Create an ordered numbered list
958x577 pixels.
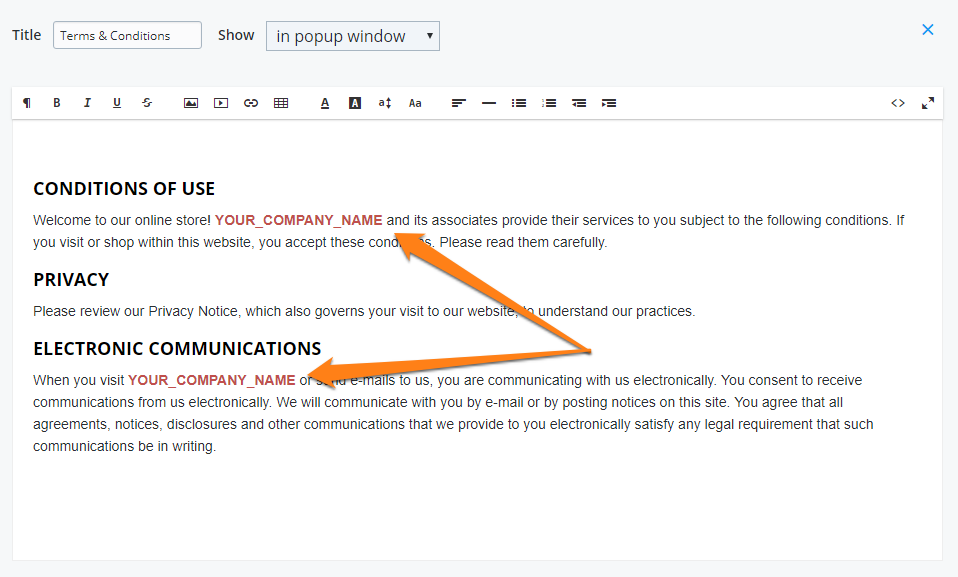point(549,102)
